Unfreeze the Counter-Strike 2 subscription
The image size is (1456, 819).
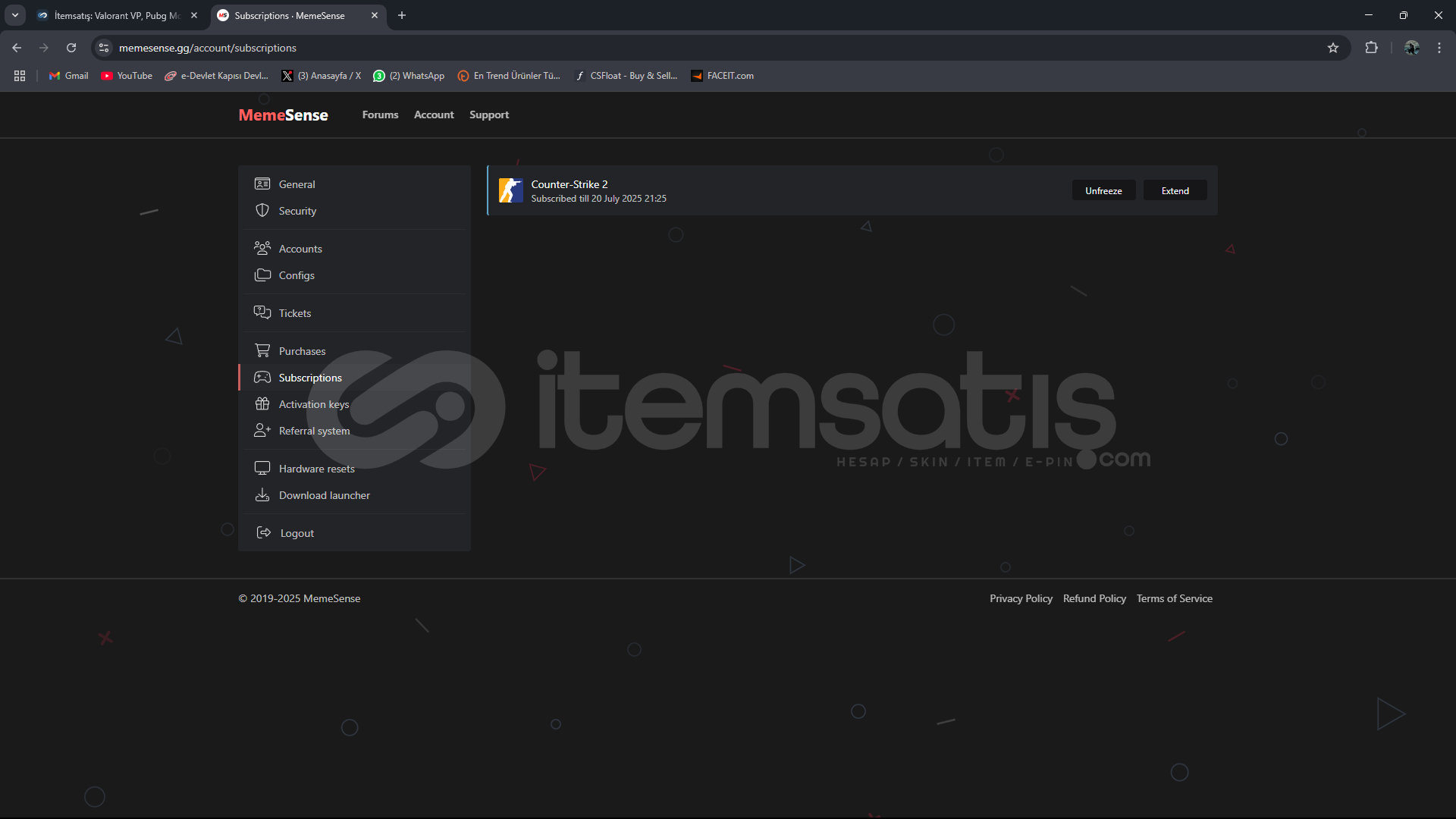1103,190
